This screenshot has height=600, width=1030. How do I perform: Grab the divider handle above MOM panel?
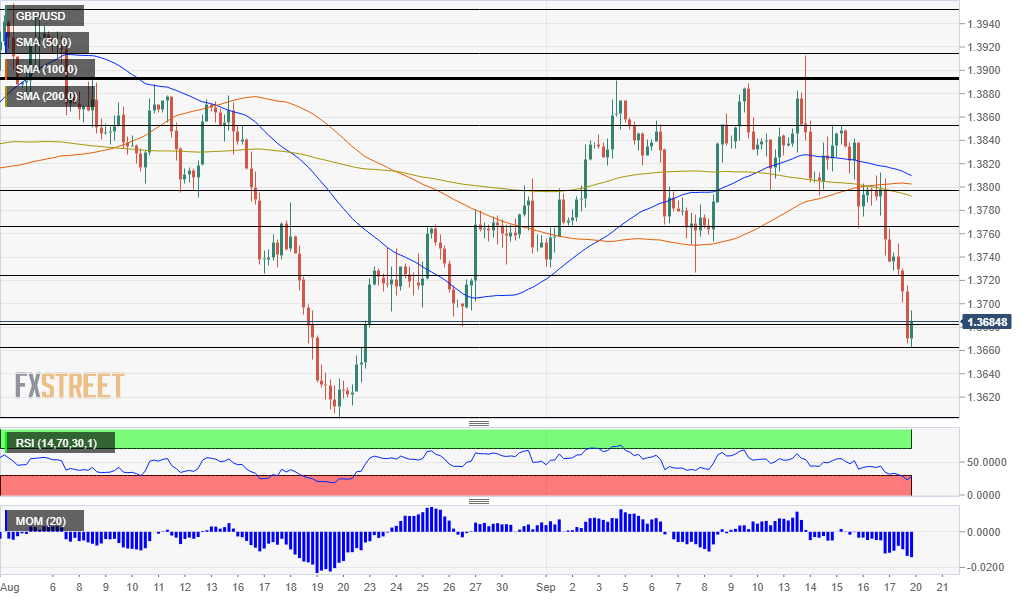[479, 501]
